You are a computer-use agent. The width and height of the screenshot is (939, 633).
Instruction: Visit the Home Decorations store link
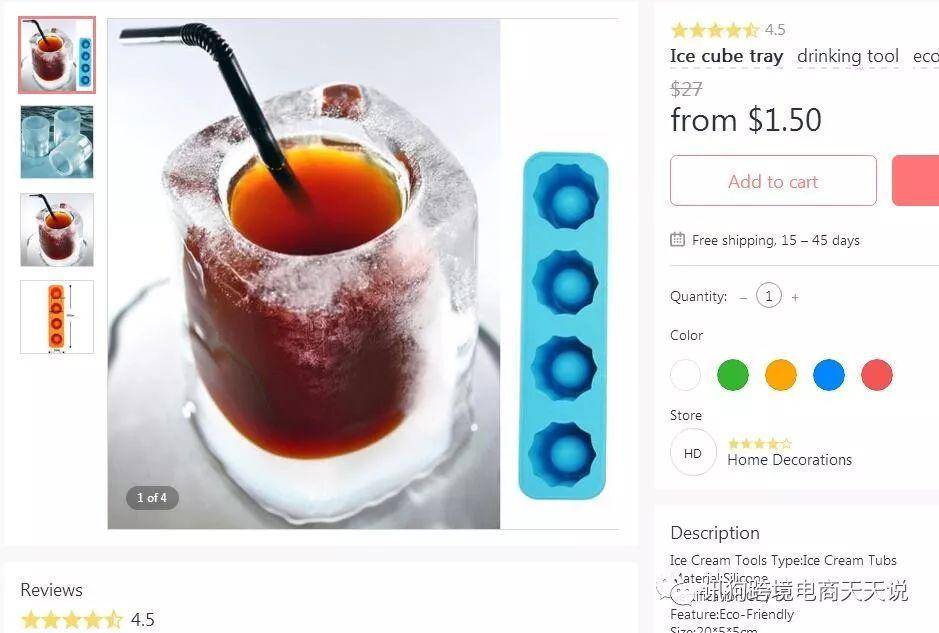pos(789,460)
